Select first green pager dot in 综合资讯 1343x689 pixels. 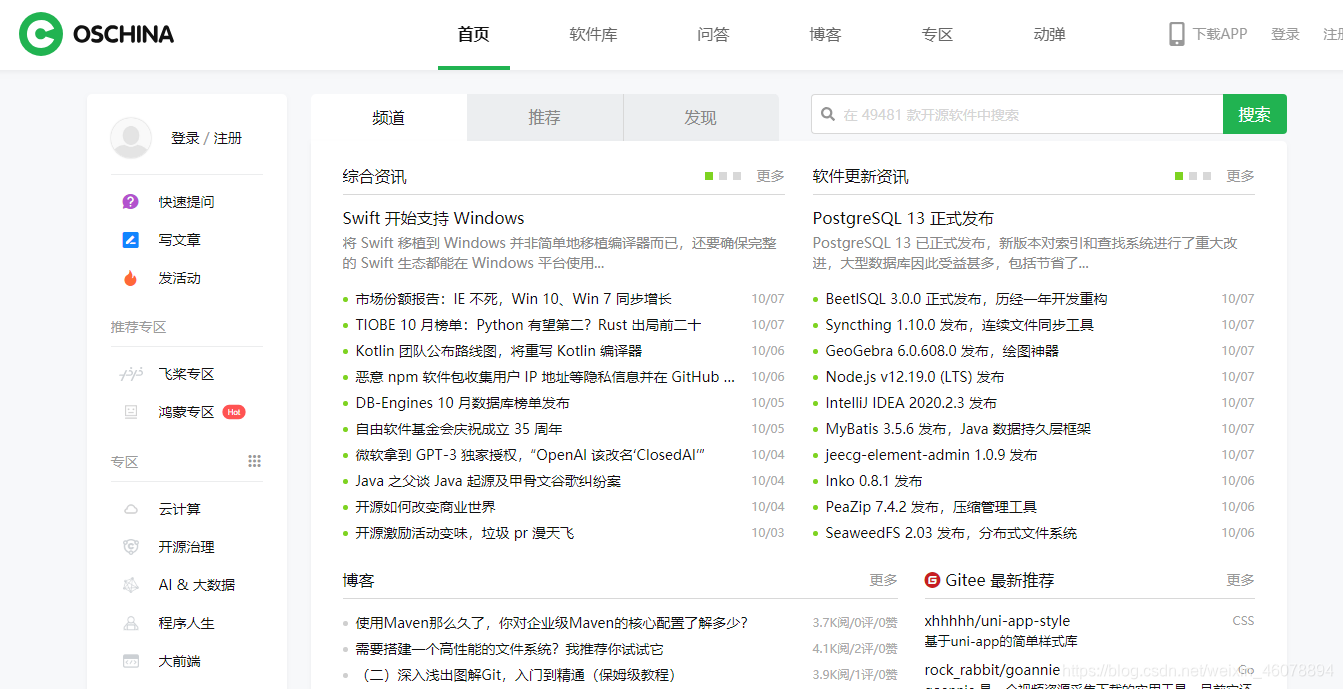(709, 176)
